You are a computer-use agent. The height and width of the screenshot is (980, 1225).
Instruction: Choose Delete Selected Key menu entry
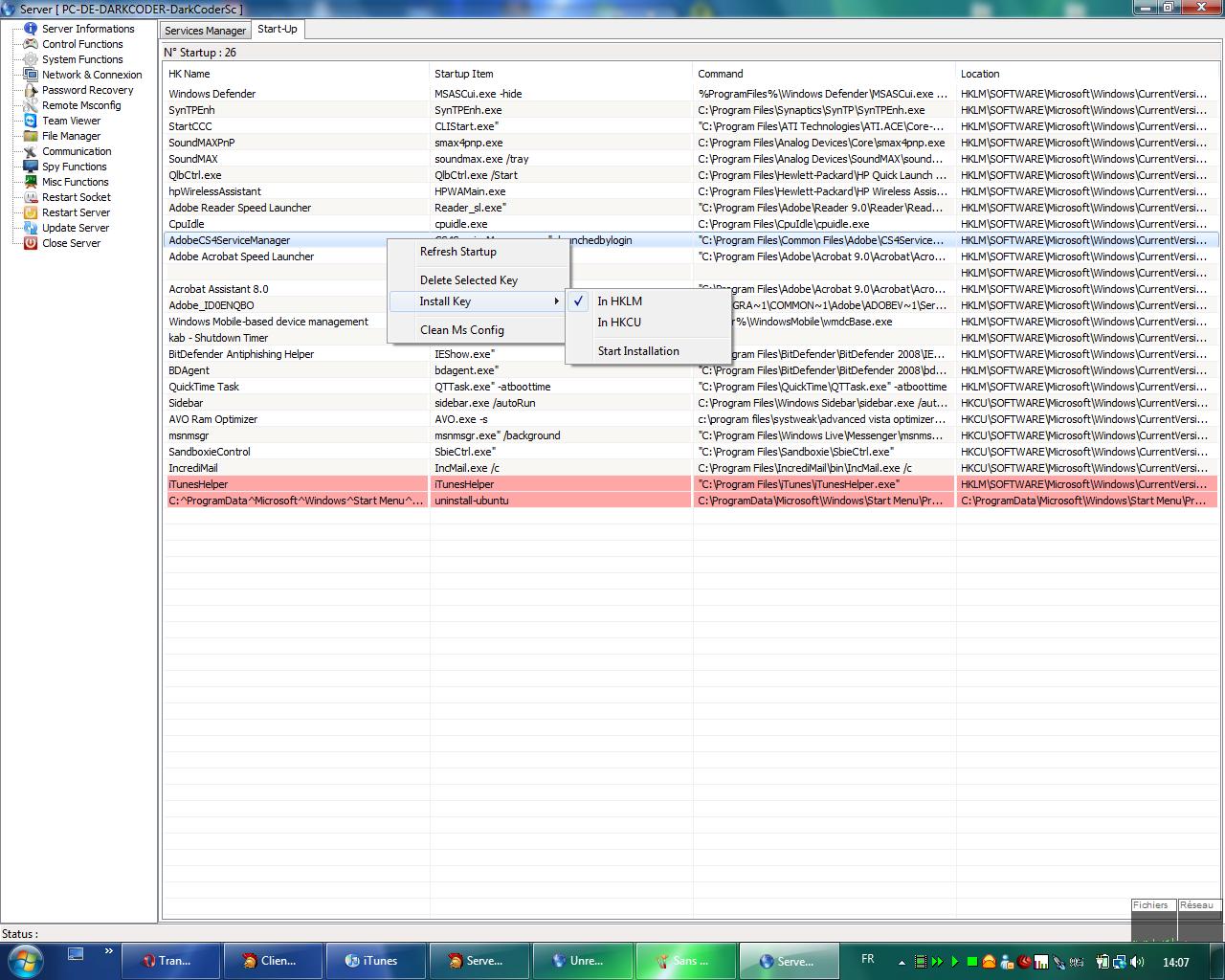coord(479,280)
